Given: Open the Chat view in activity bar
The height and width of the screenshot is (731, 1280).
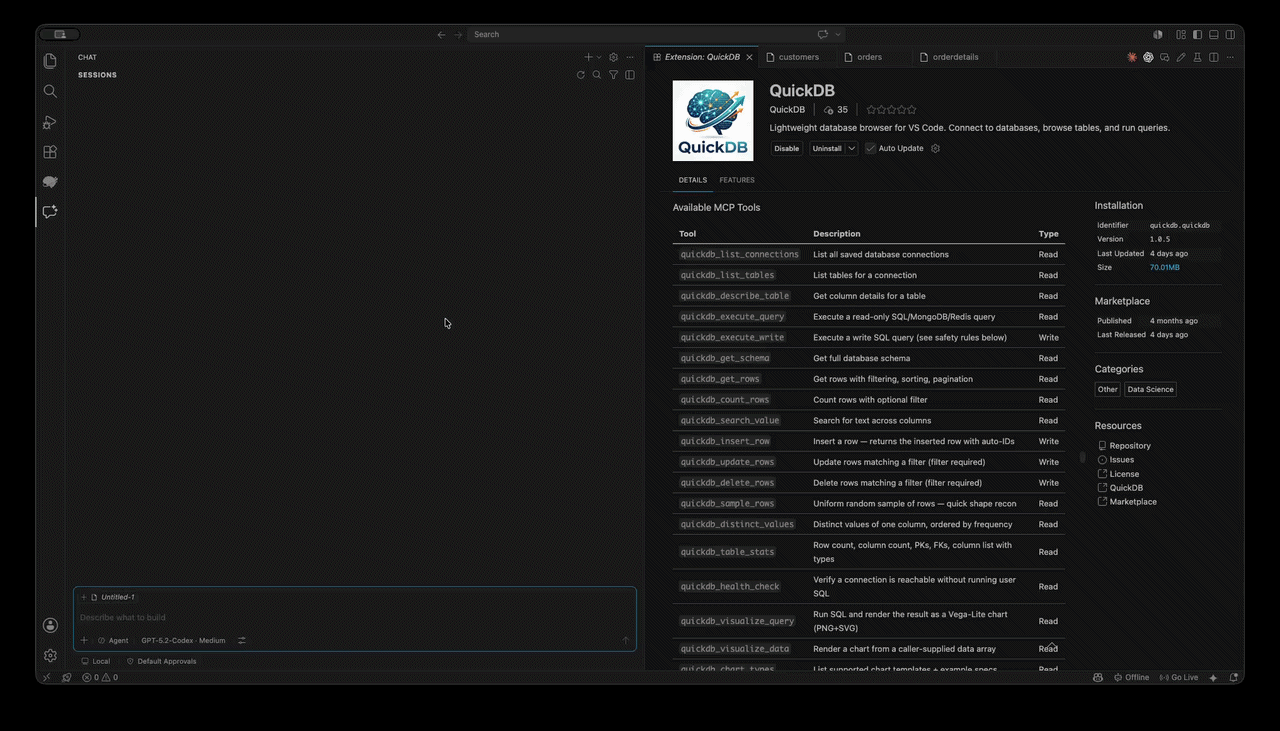Looking at the screenshot, I should (x=50, y=212).
